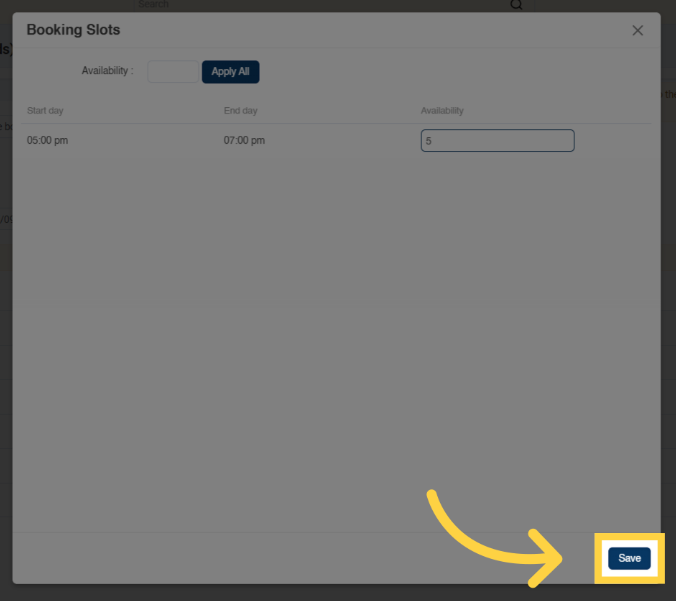
Task: Select the 07:00 pm end time cell
Action: [x=244, y=141]
